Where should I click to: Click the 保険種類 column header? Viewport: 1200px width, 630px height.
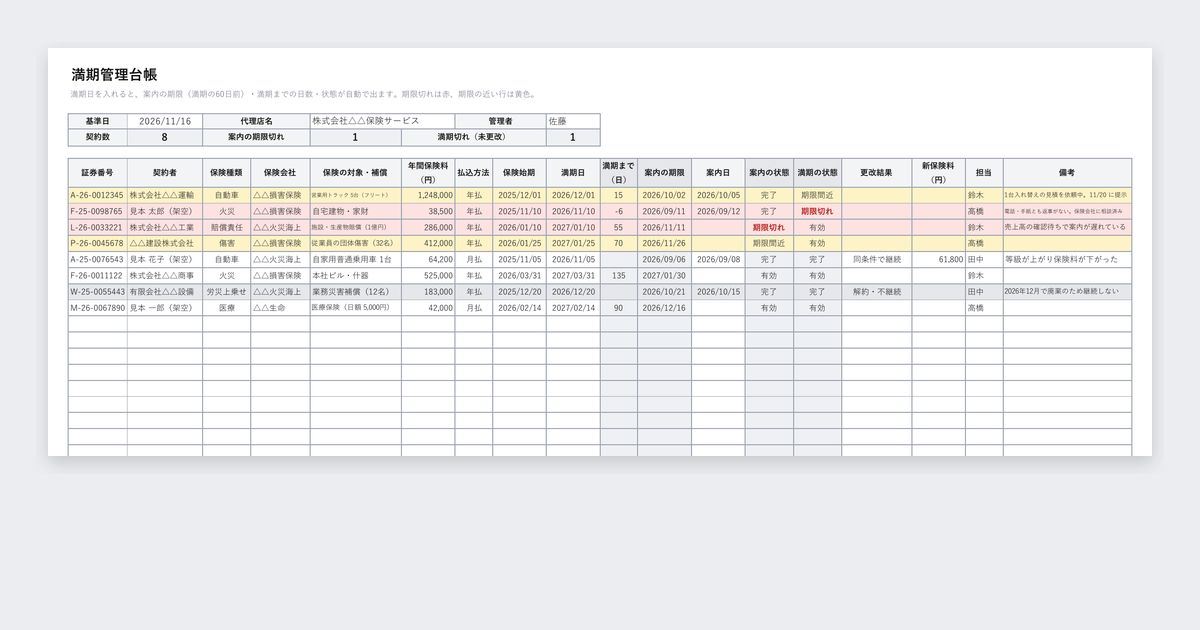pyautogui.click(x=226, y=173)
